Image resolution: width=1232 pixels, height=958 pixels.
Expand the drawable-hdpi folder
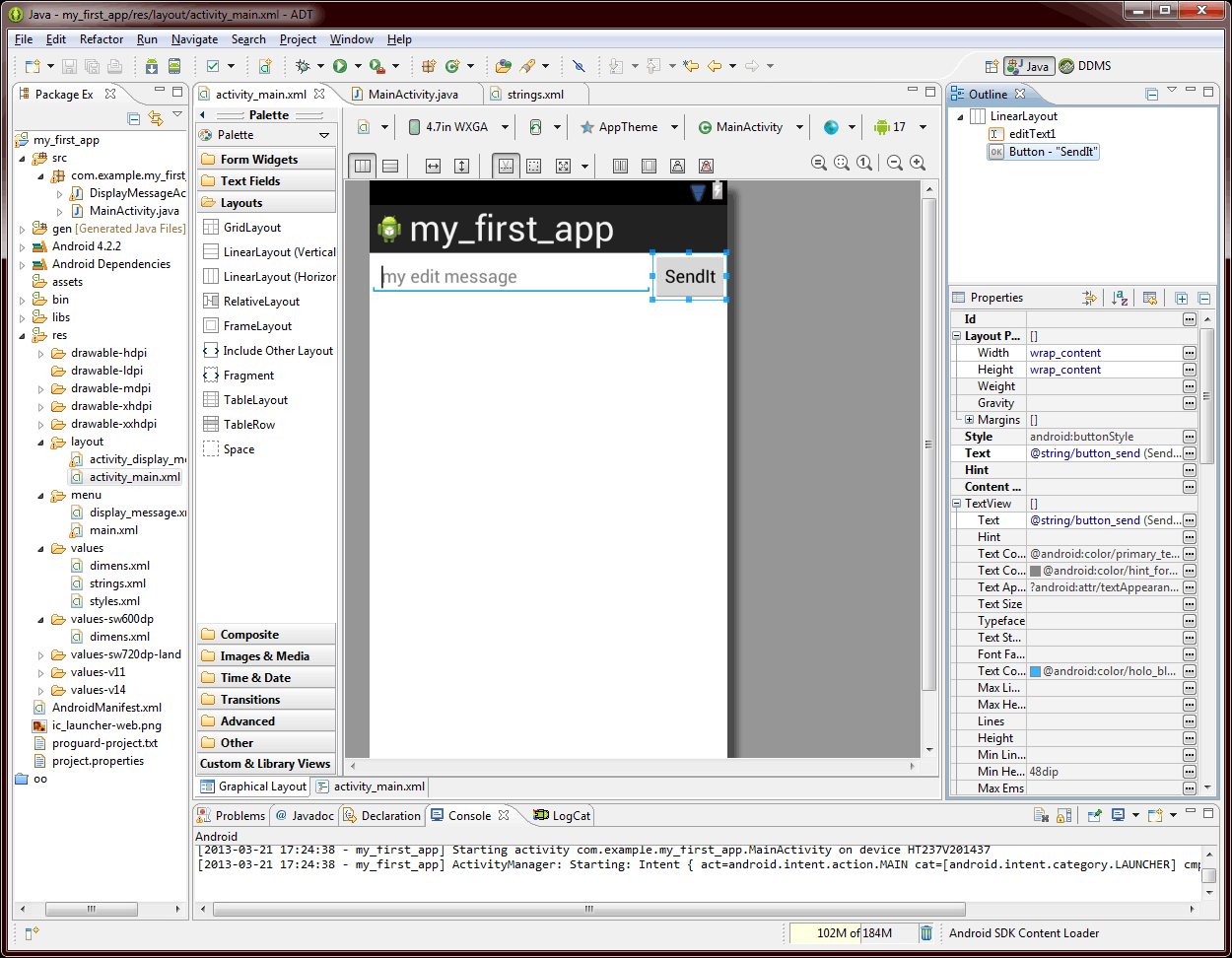40,353
